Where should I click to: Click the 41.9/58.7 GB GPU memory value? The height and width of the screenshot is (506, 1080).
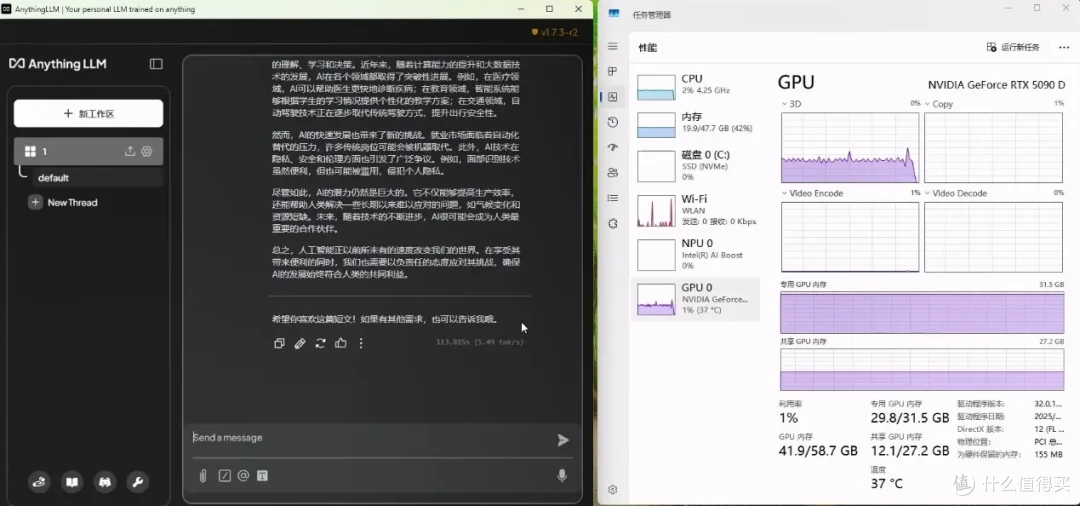[x=818, y=451]
